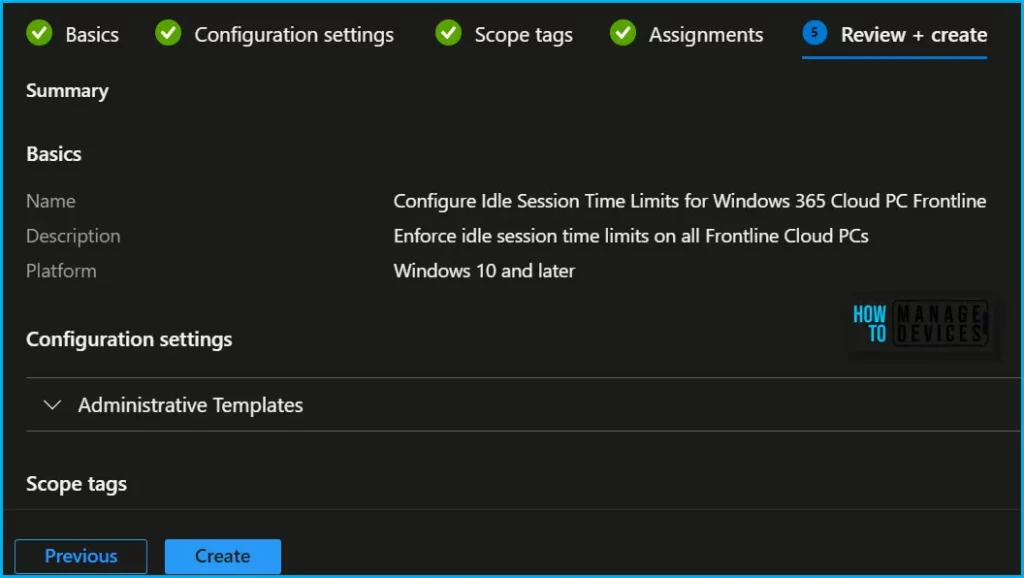Click the Summary heading
The width and height of the screenshot is (1024, 578).
pos(67,91)
